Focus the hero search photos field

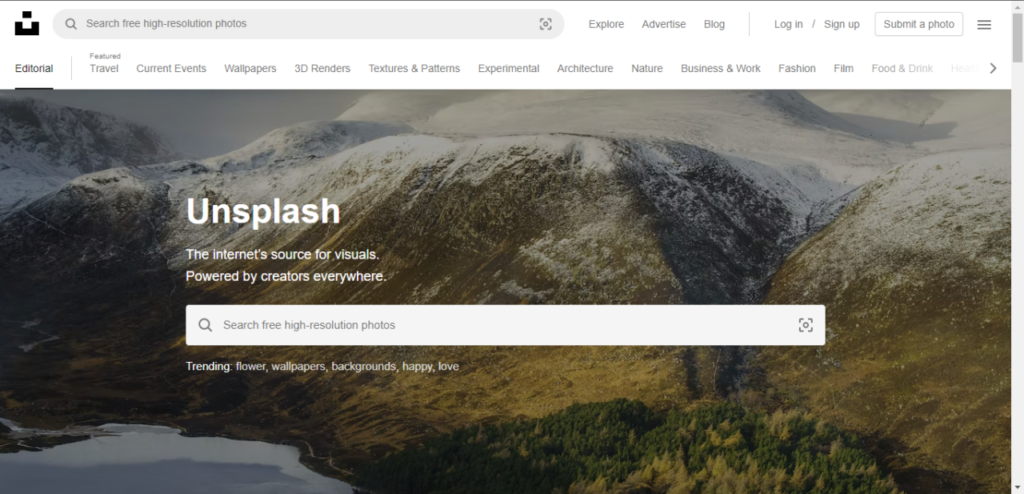[x=505, y=325]
